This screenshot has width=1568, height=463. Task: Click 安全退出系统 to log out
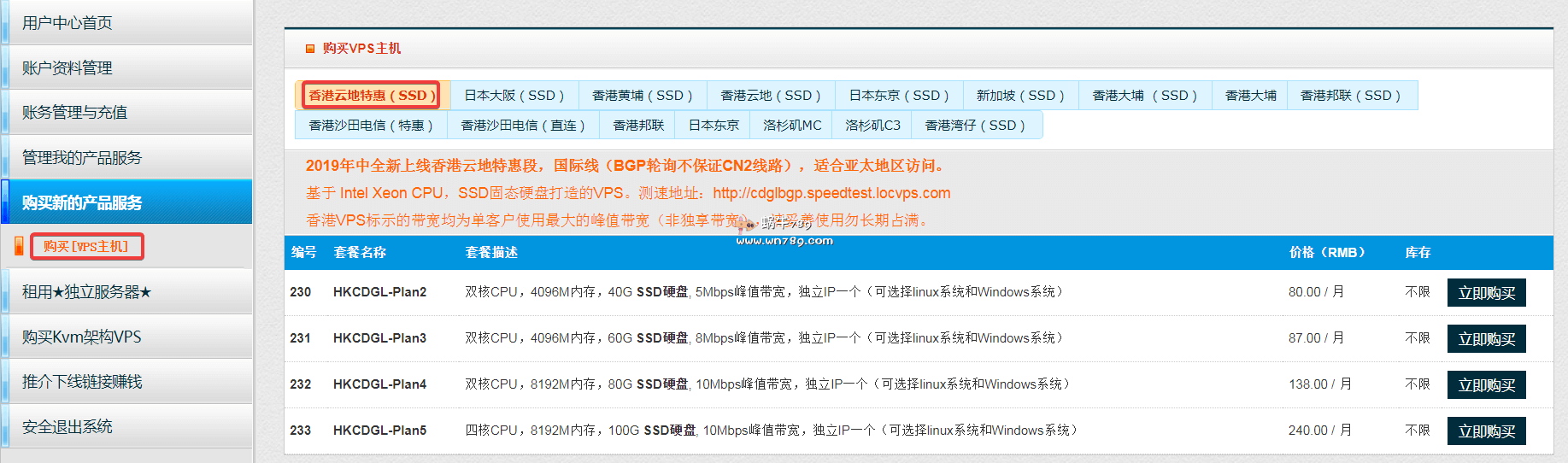point(68,427)
